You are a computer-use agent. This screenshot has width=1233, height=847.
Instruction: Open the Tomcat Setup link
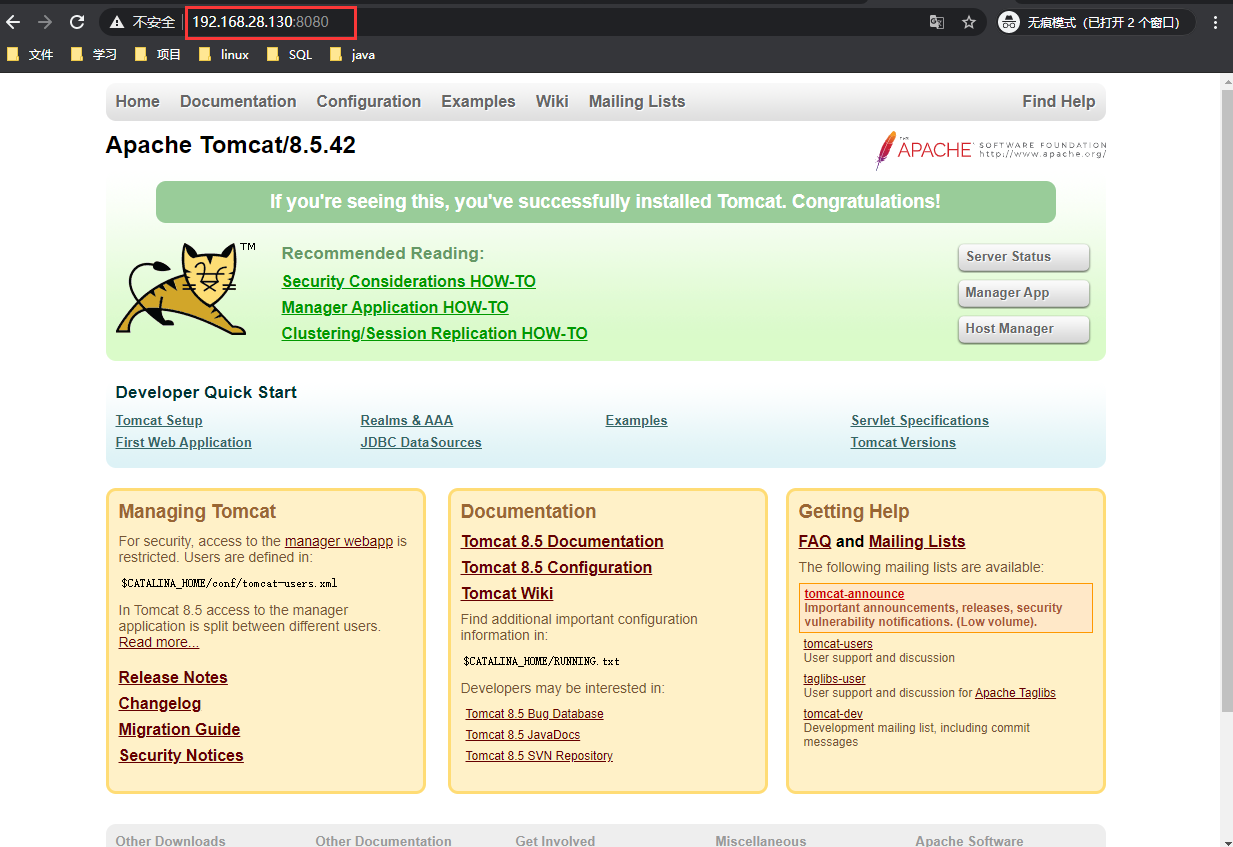pyautogui.click(x=159, y=421)
